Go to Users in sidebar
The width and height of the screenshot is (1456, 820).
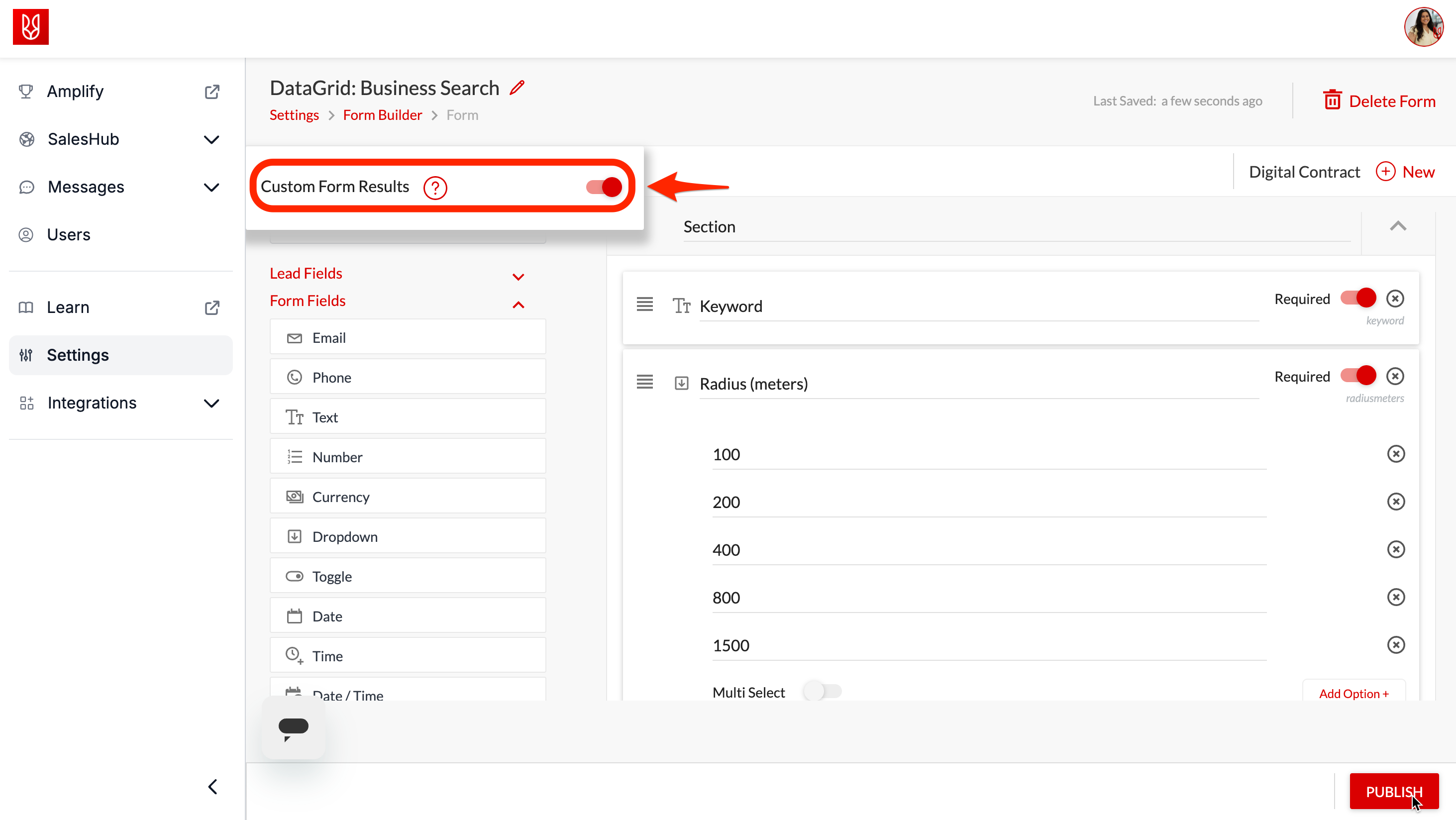pyautogui.click(x=68, y=234)
